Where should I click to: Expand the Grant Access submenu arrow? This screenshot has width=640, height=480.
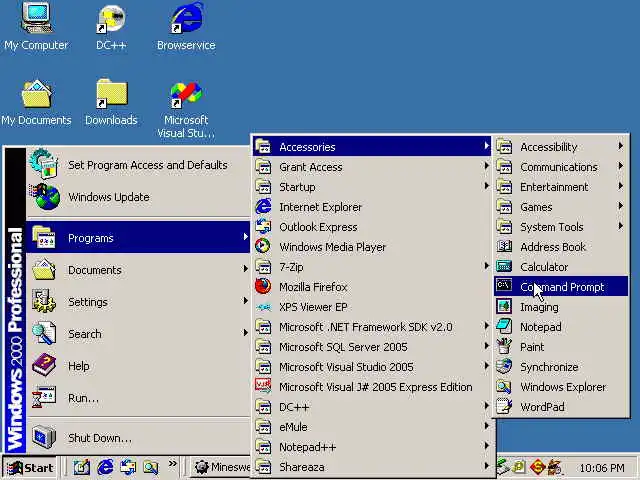[x=486, y=166]
